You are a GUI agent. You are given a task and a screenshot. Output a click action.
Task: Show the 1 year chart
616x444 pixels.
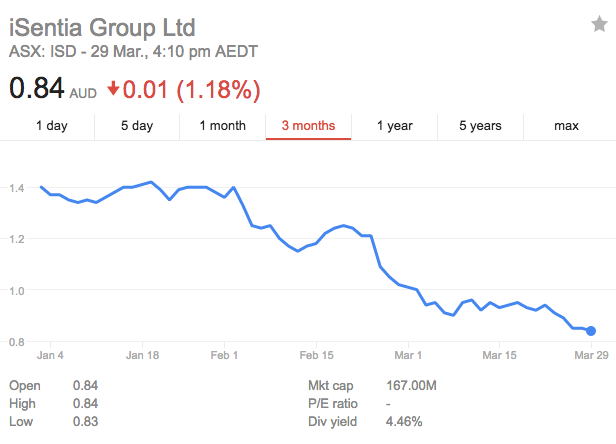pos(394,126)
